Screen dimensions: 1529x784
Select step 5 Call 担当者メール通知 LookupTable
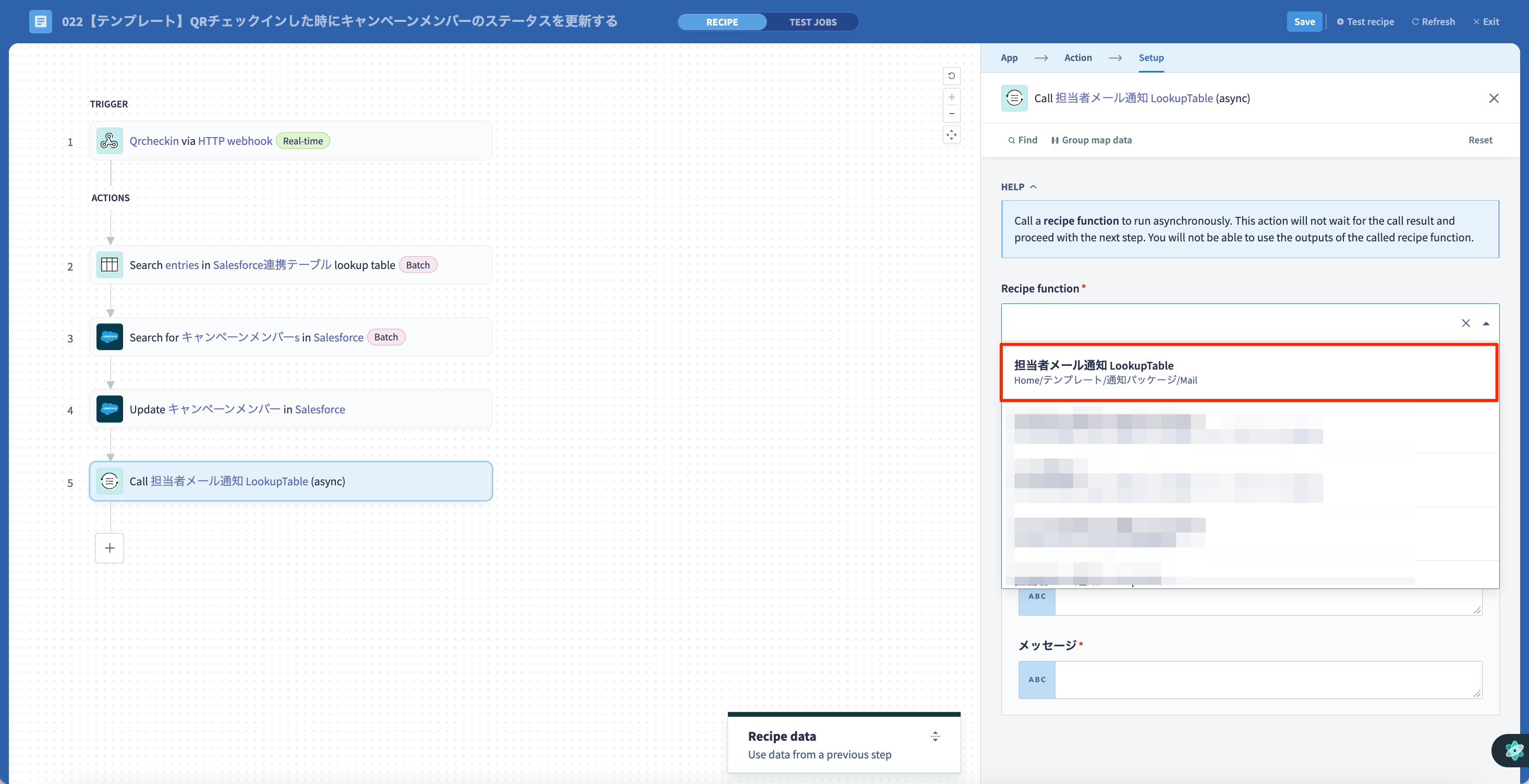point(290,481)
